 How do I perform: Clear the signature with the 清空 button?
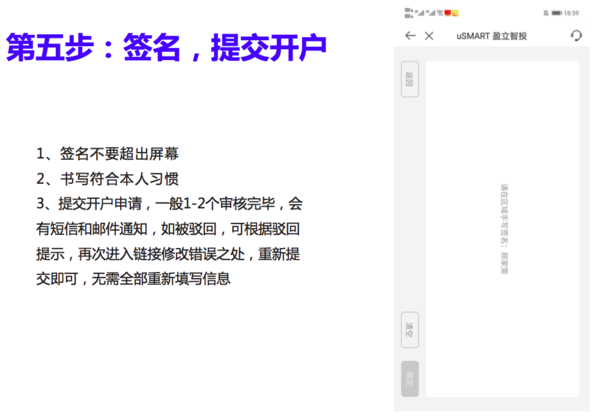[x=409, y=327]
